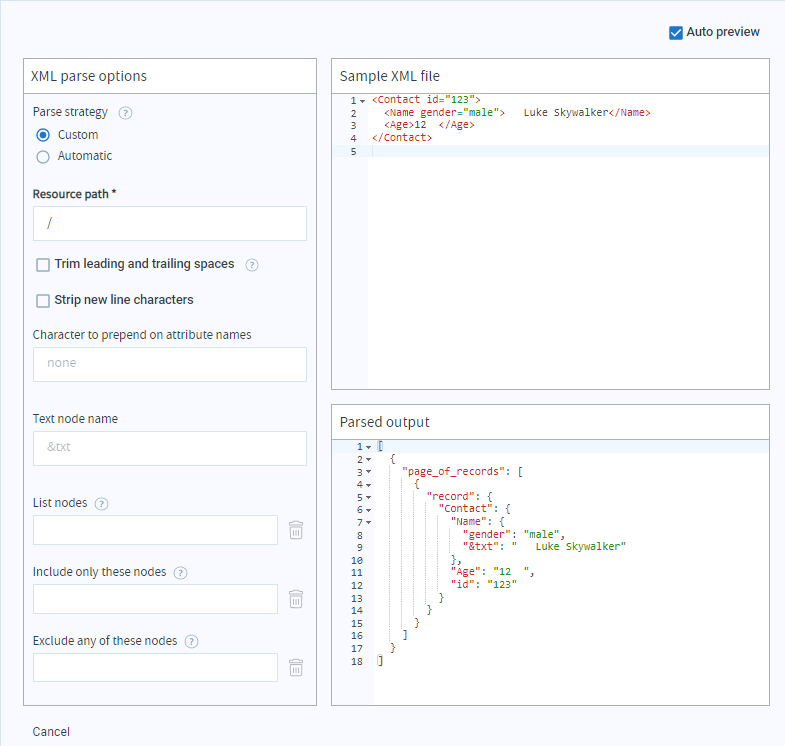Click the Luke Skywalker text in sample XML
Screen dimensions: 785x746
click(x=566, y=113)
